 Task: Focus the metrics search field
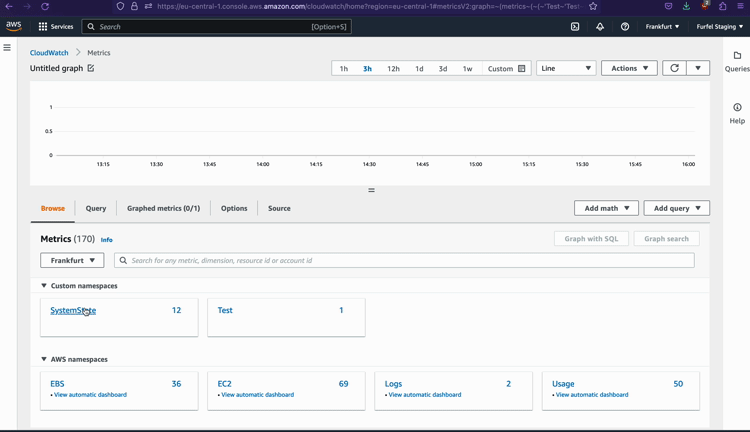click(x=404, y=260)
